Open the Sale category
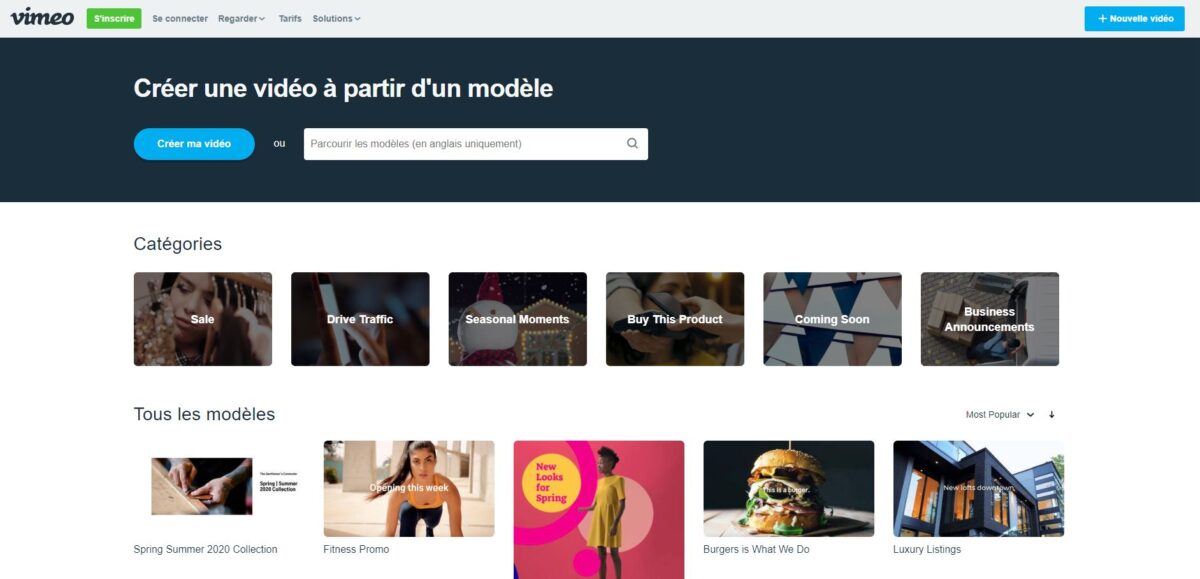This screenshot has width=1200, height=579. tap(203, 319)
